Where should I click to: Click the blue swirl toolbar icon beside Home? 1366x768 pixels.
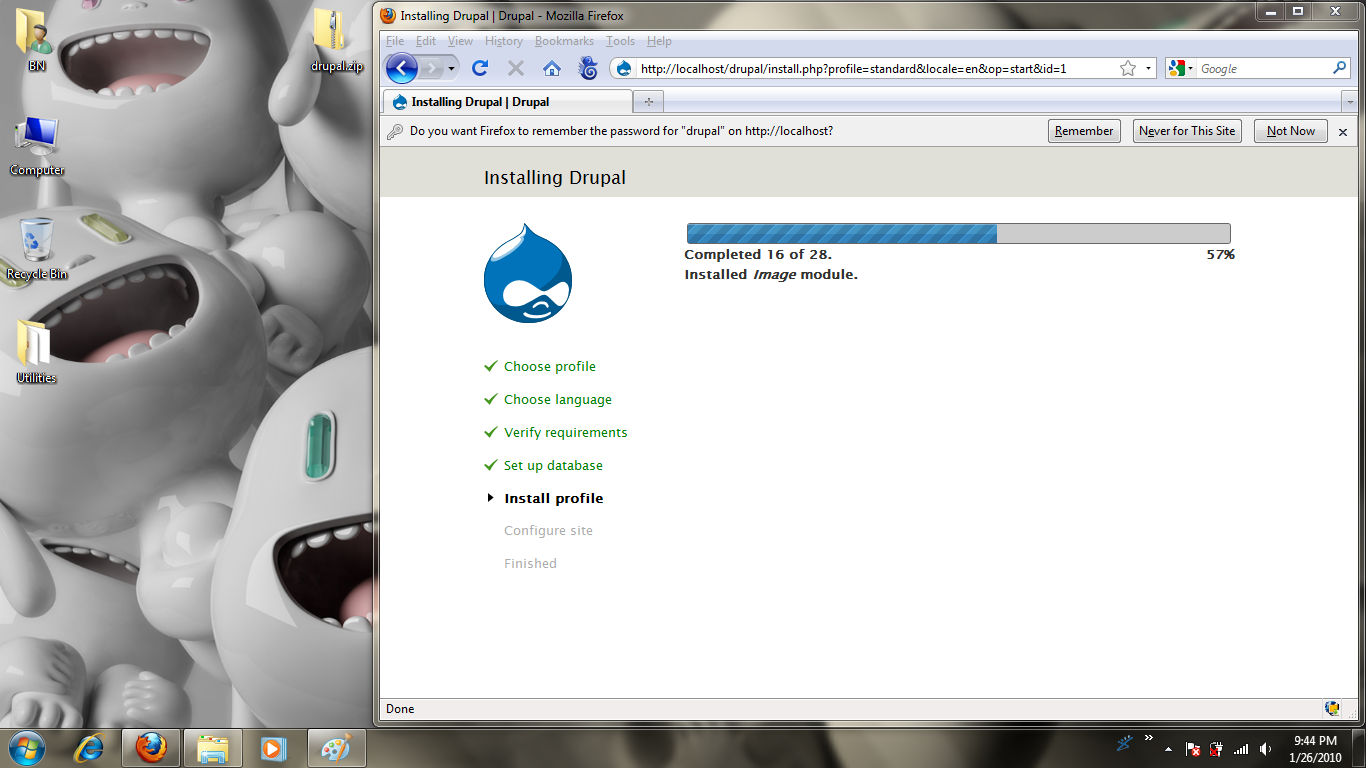588,68
